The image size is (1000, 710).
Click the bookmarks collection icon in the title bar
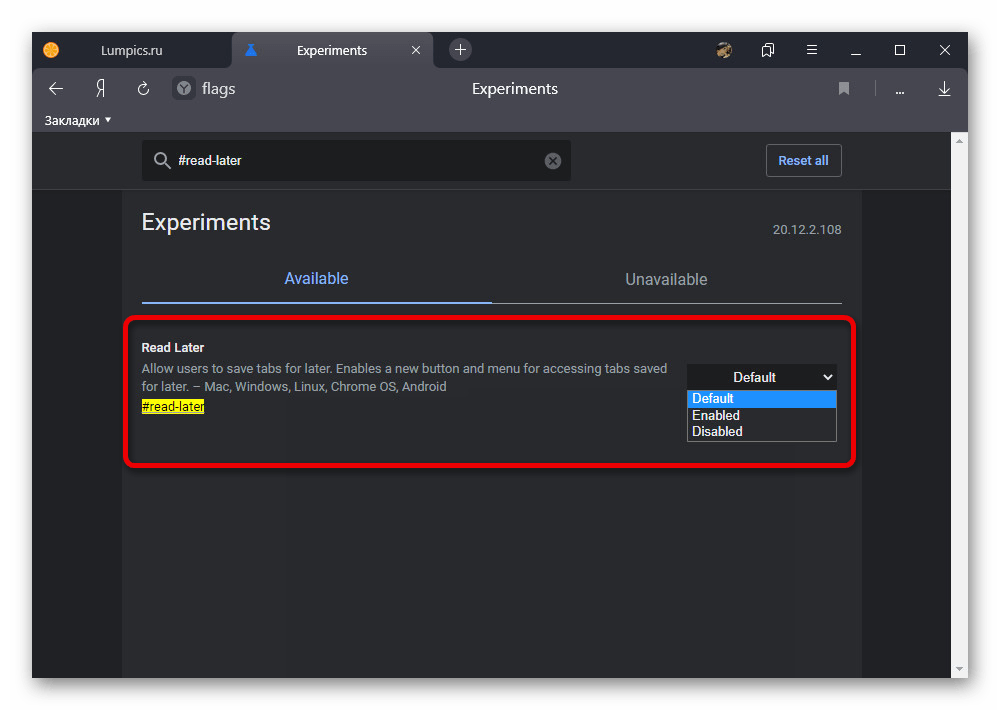(x=768, y=50)
